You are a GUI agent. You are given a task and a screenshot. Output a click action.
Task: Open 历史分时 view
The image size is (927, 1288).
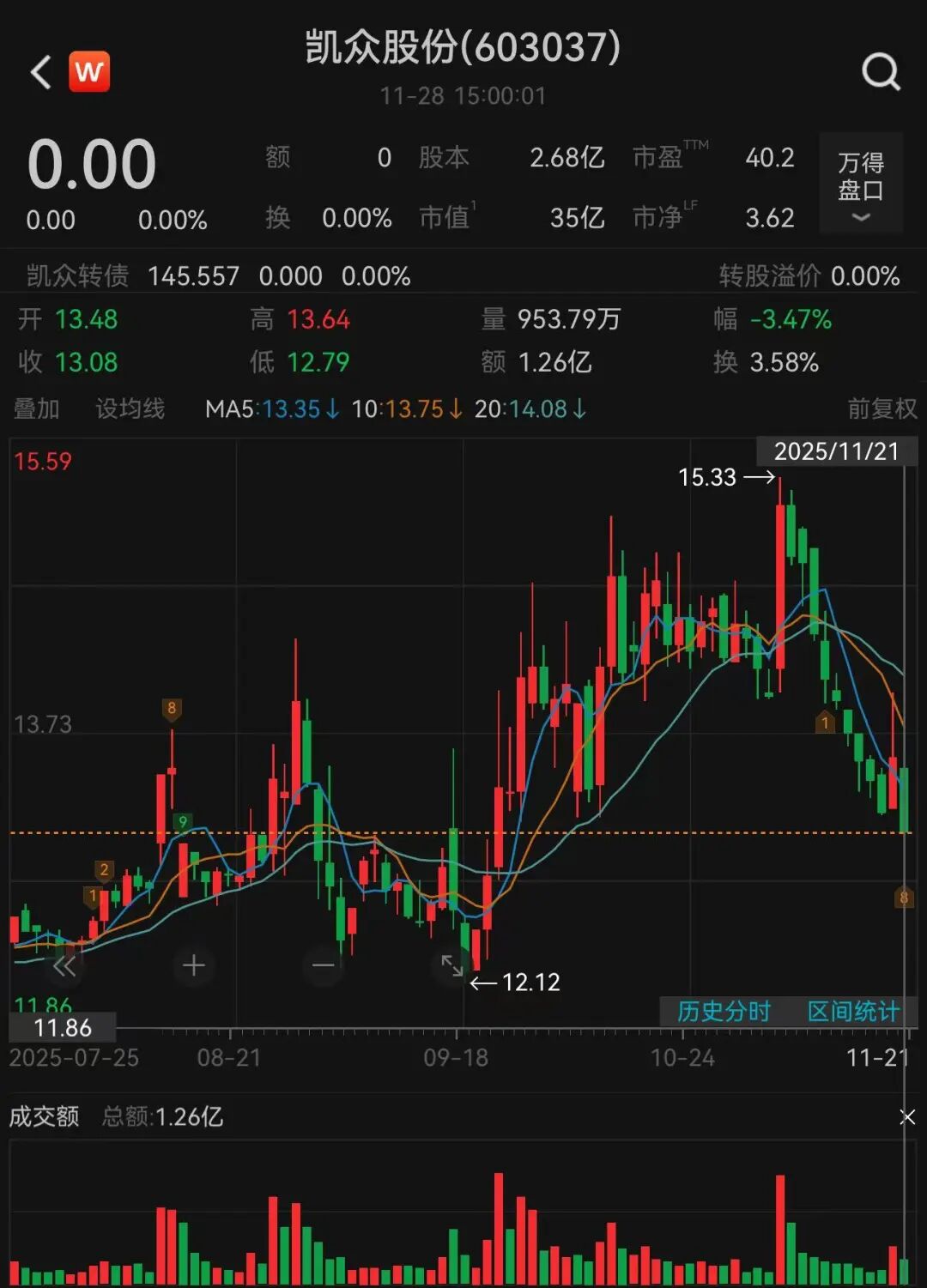tap(724, 1012)
